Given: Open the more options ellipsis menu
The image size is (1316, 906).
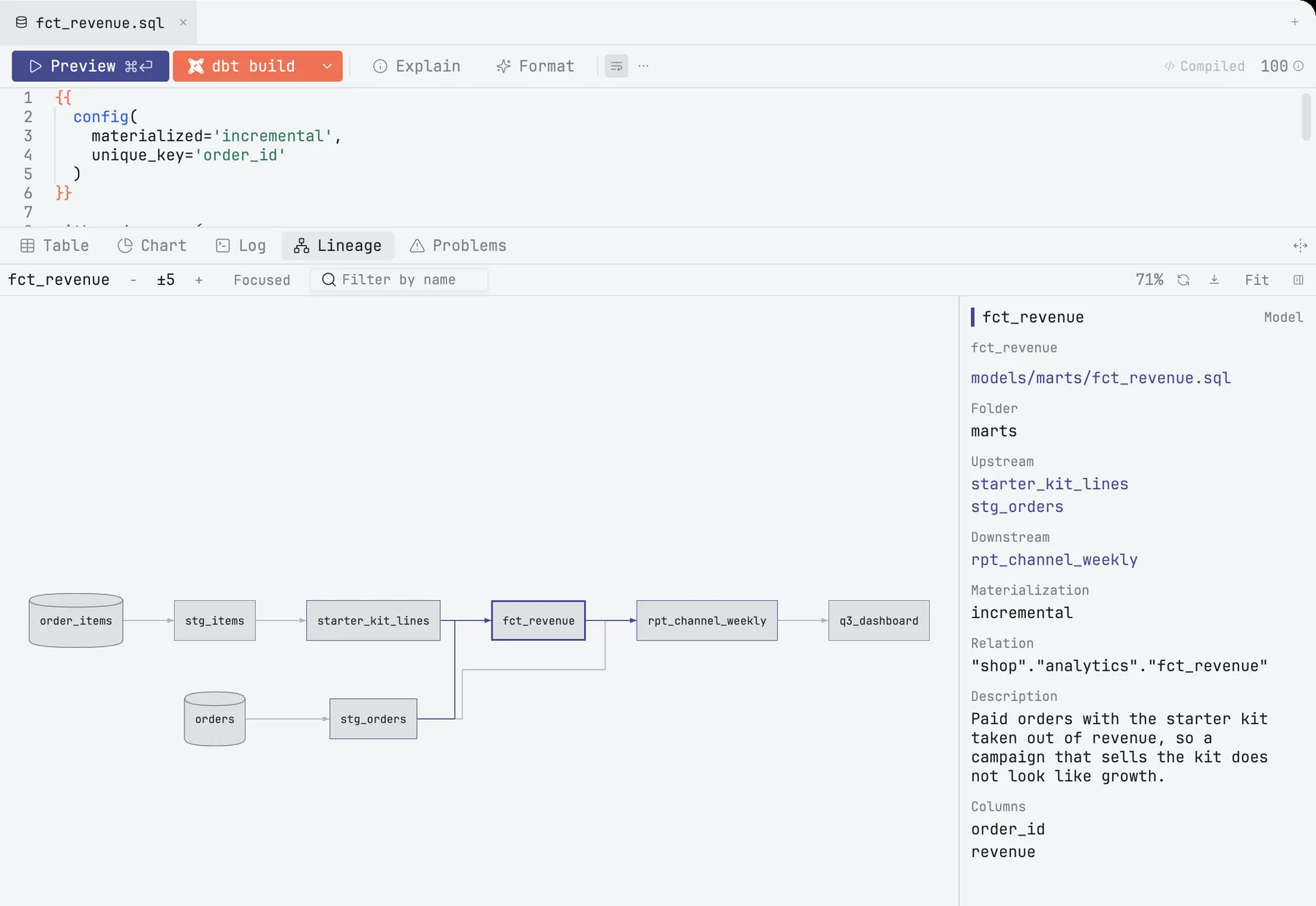Looking at the screenshot, I should click(643, 66).
